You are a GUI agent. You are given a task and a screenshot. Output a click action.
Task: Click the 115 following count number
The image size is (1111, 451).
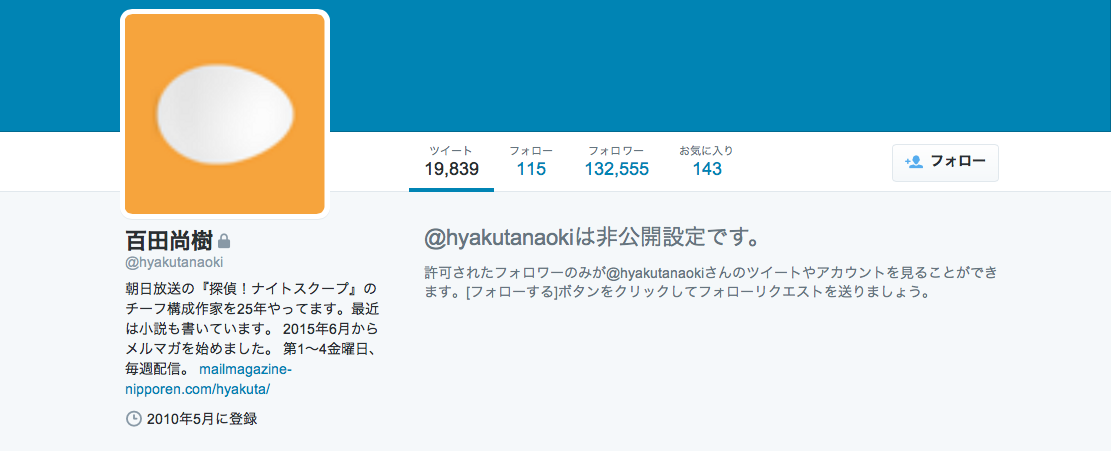point(531,169)
